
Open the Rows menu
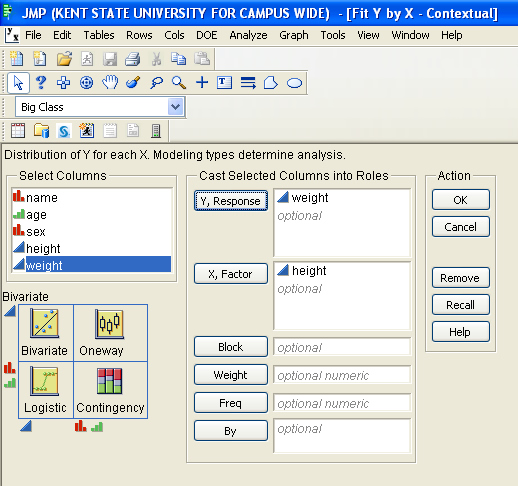coord(139,35)
